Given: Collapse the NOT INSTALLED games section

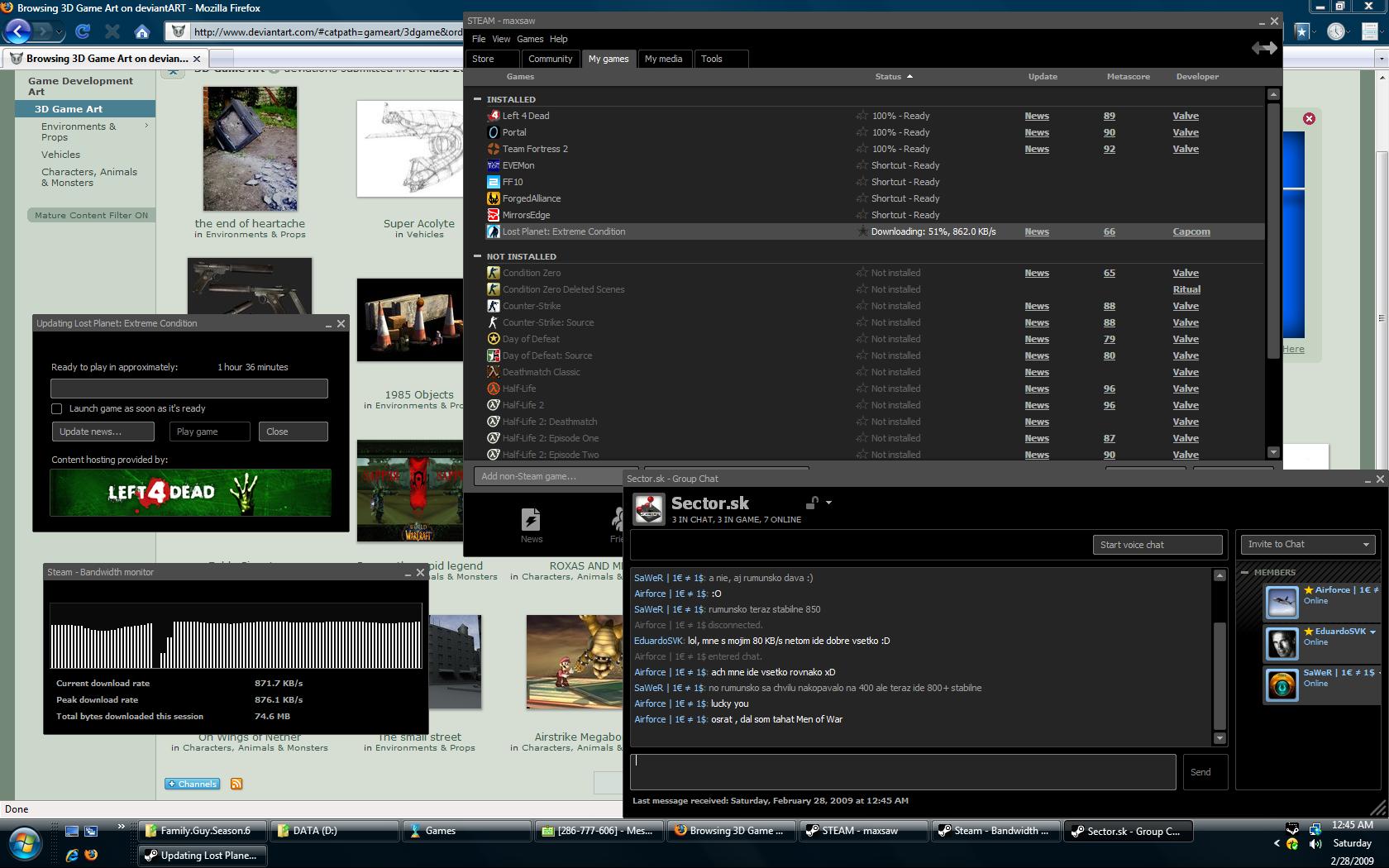Looking at the screenshot, I should [x=477, y=256].
